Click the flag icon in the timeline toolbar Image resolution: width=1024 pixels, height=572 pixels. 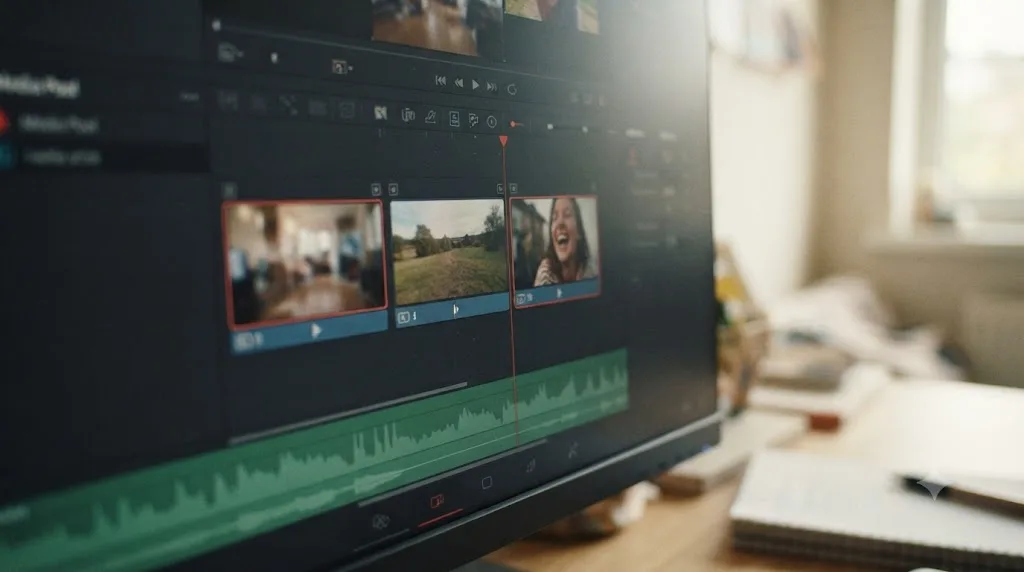(473, 121)
